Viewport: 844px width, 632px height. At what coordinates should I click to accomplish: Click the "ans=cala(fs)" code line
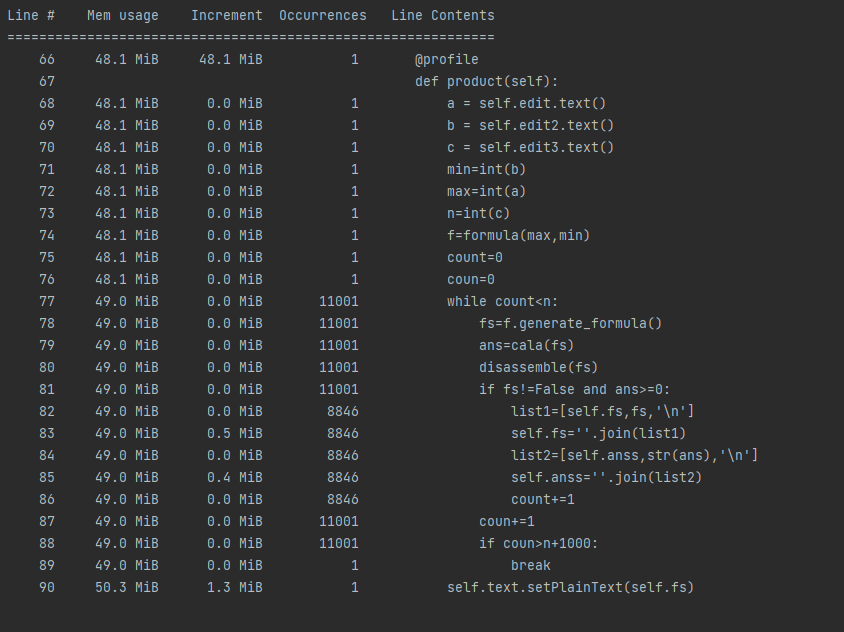[527, 346]
